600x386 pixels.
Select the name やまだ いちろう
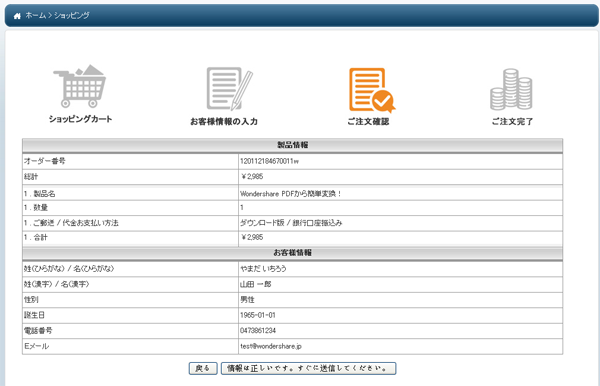click(263, 269)
